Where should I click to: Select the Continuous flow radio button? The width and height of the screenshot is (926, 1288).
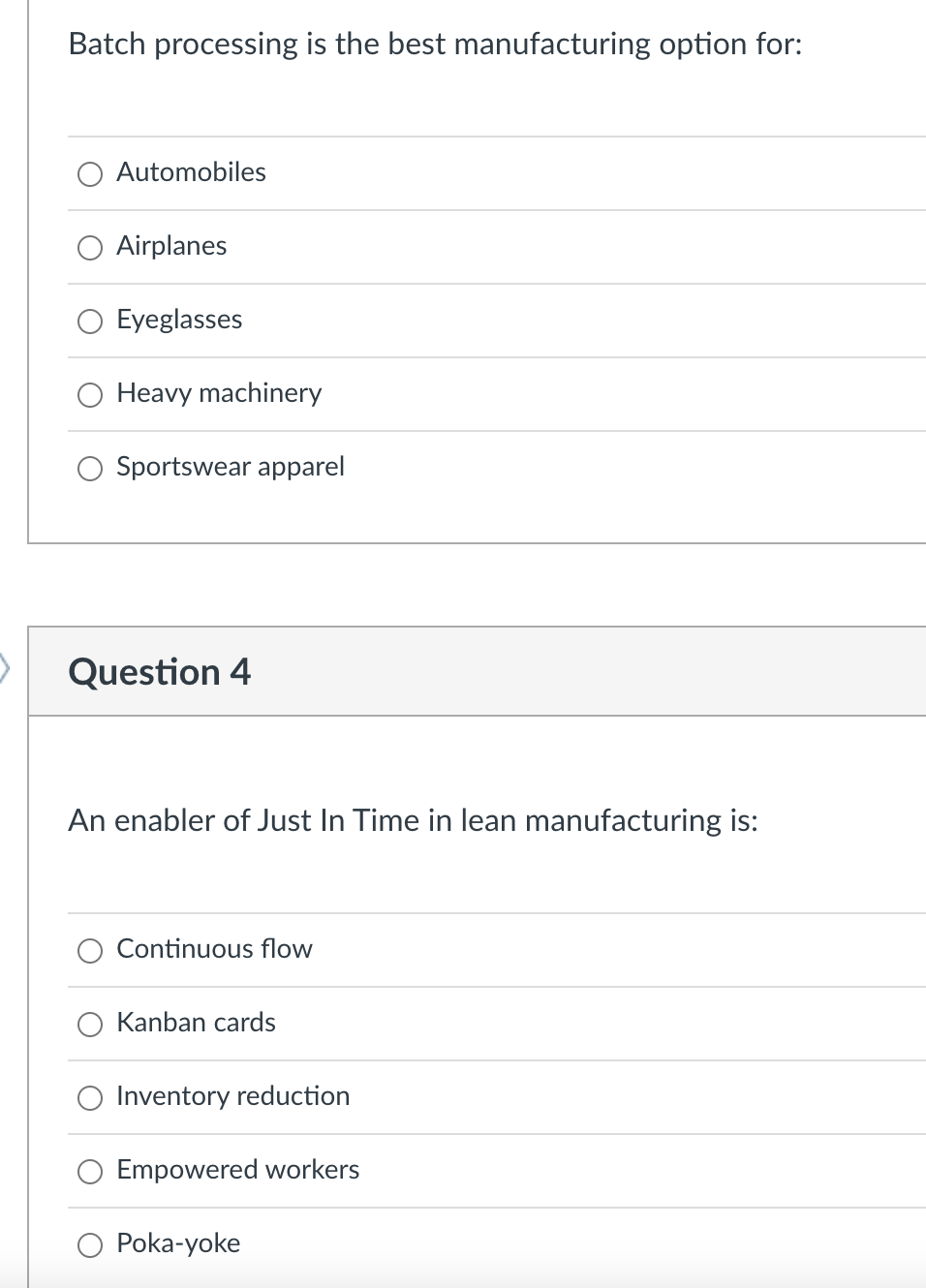(x=90, y=951)
